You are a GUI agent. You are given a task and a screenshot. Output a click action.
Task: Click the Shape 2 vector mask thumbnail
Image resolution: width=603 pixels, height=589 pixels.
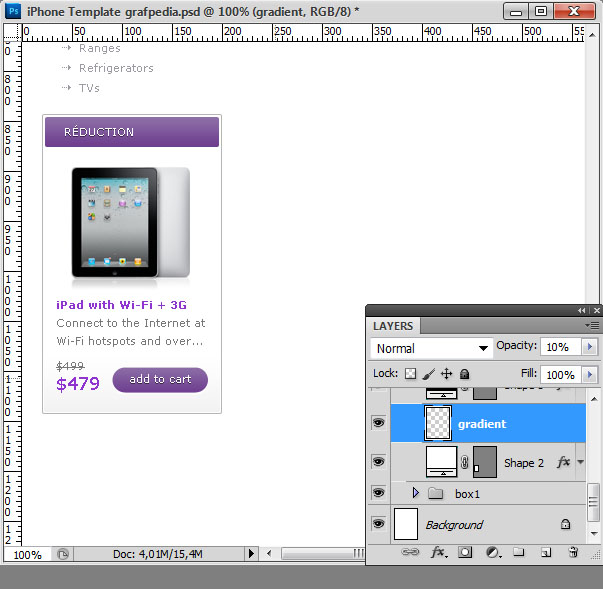point(485,462)
